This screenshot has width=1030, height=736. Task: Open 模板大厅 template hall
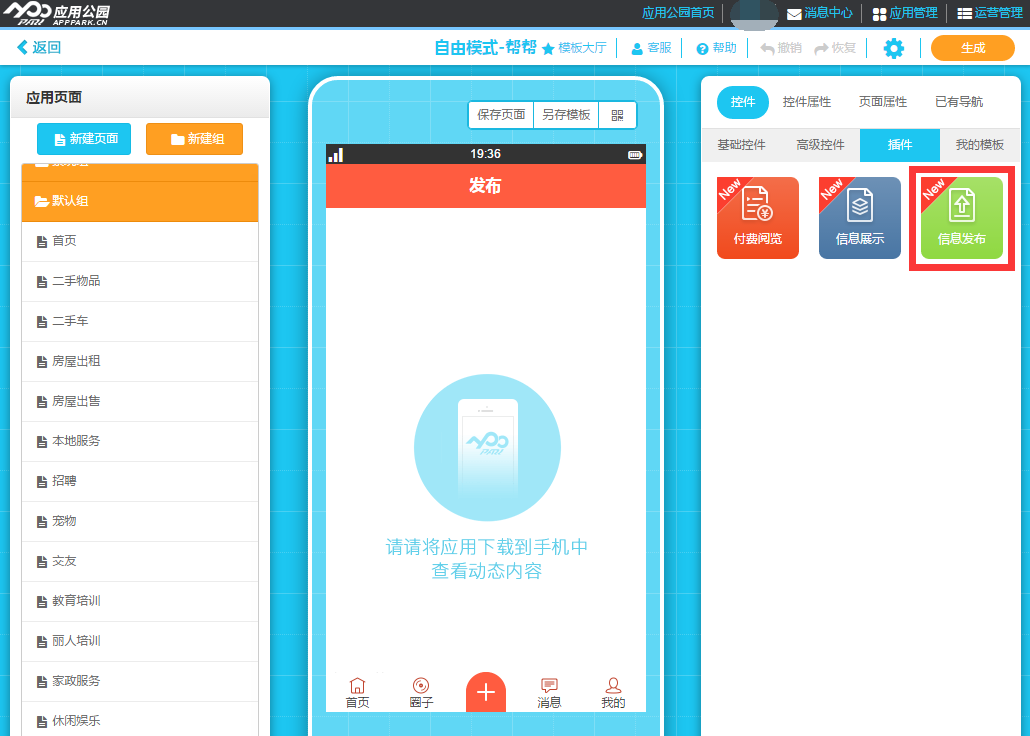coord(574,48)
